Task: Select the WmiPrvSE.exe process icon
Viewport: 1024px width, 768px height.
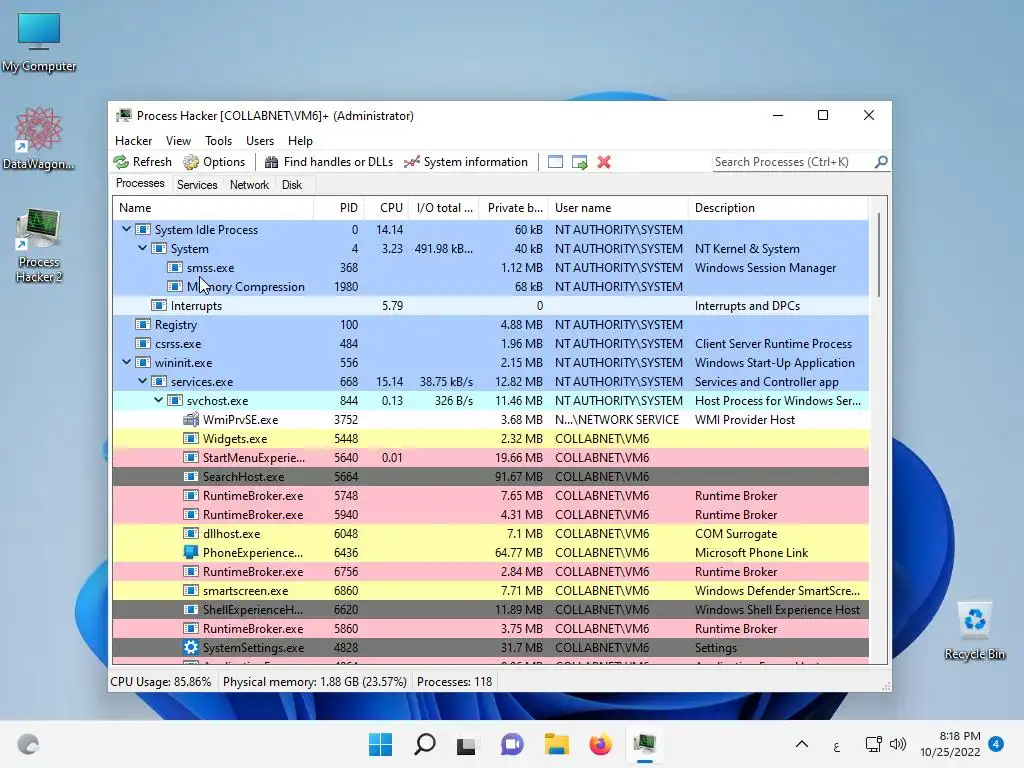Action: coord(191,419)
